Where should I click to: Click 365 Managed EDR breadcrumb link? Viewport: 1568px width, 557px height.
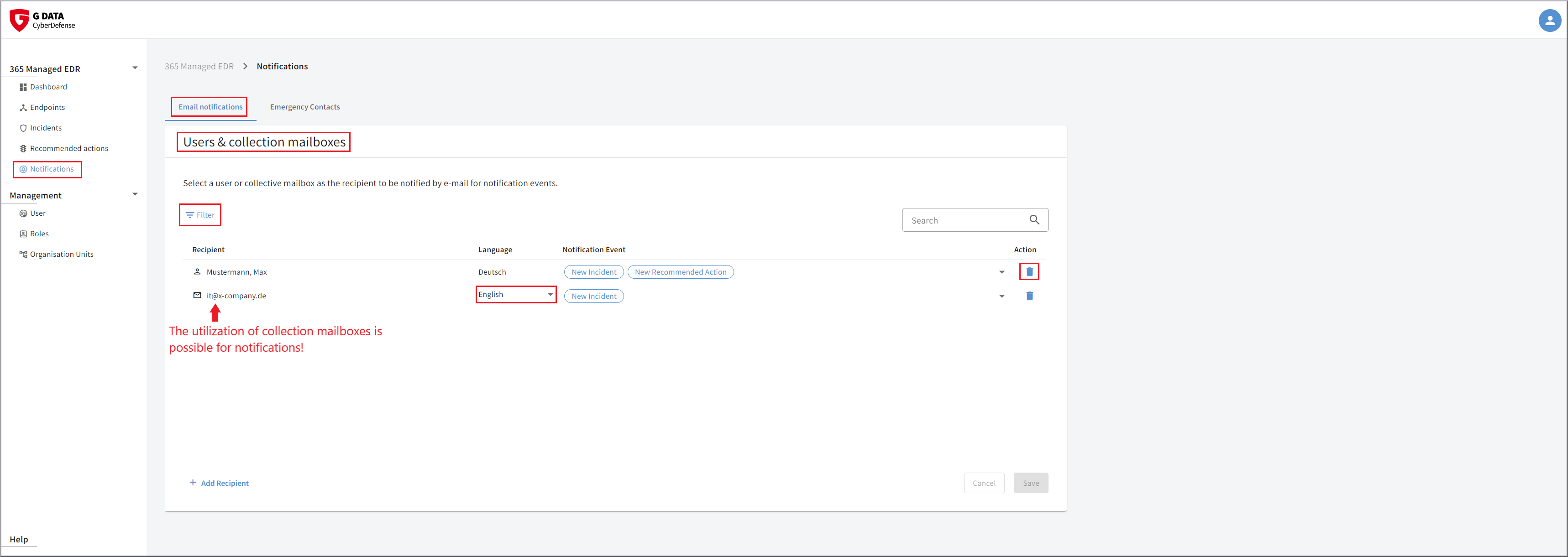(199, 66)
